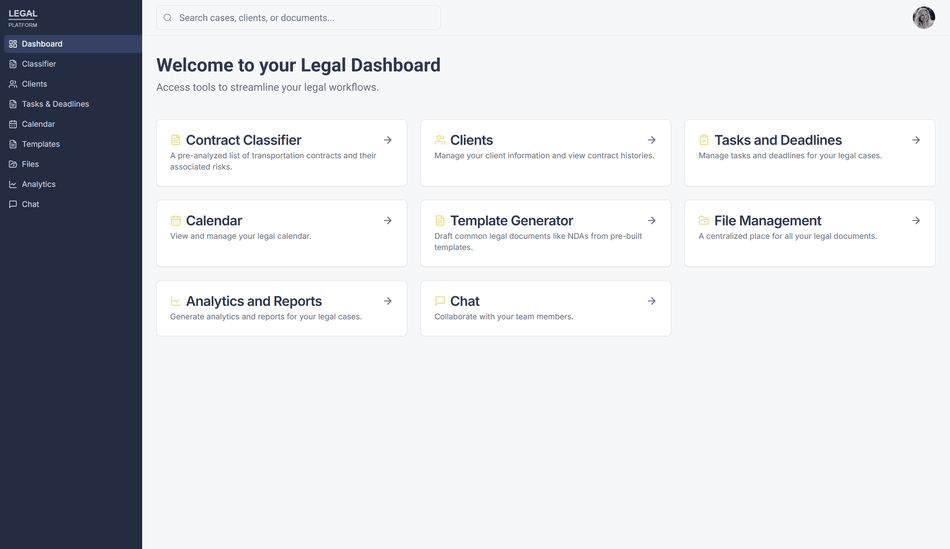Click the Clients people icon in sidebar

(x=13, y=84)
